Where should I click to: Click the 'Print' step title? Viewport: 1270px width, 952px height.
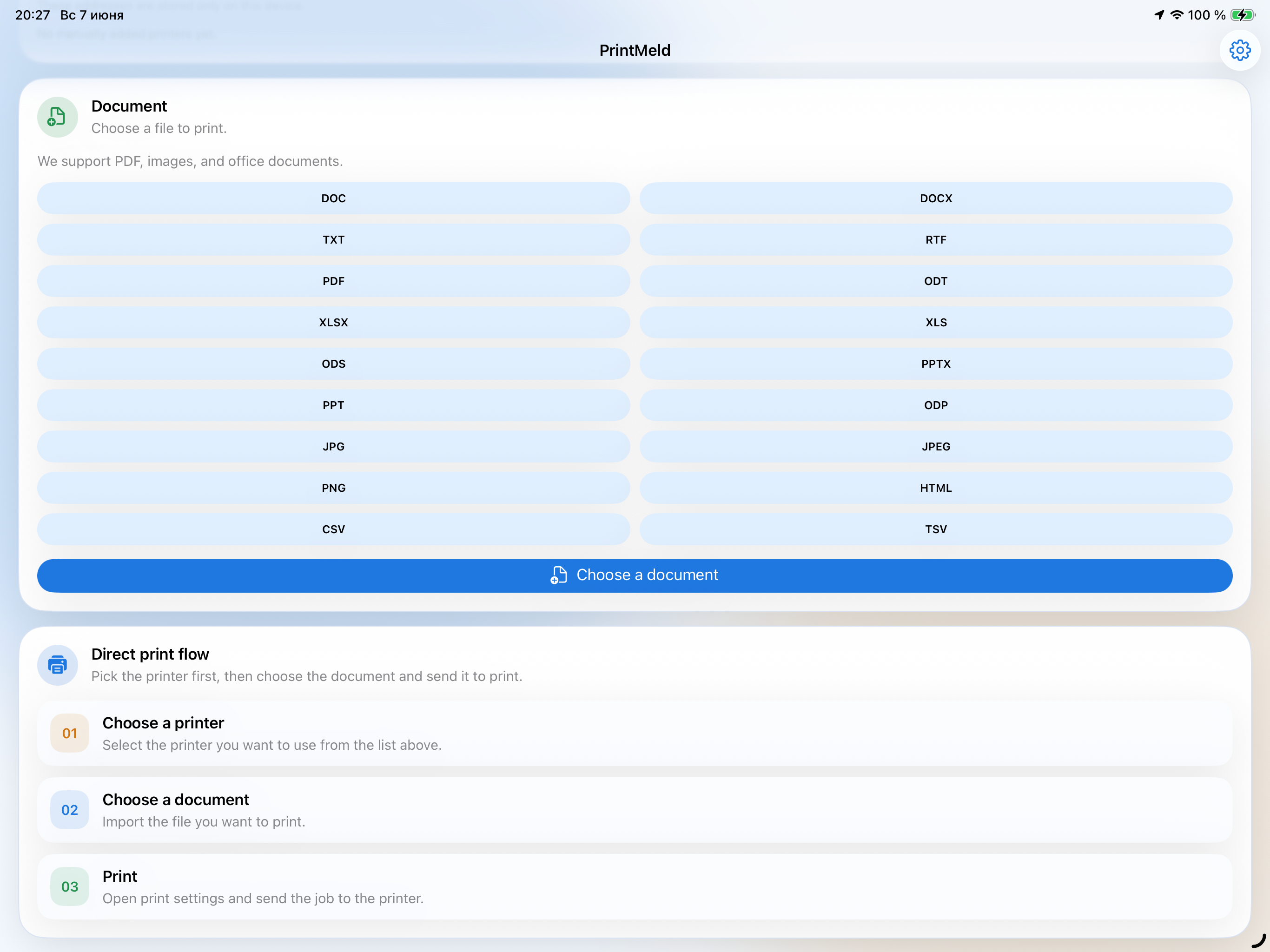click(119, 876)
